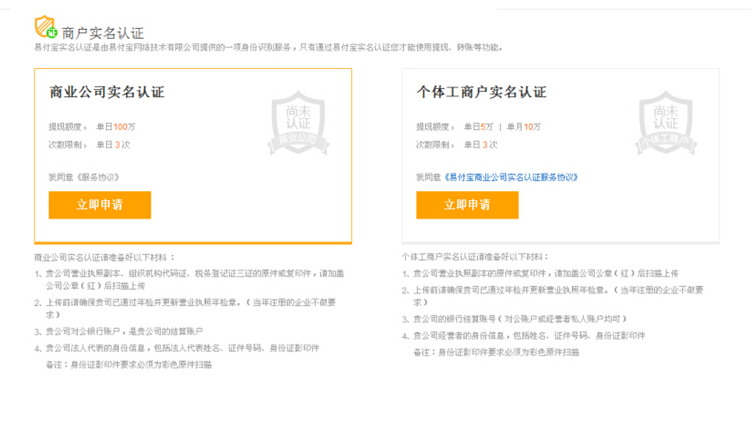This screenshot has height=422, width=751.
Task: Select the 个体工商户实名认证 card title
Action: coord(481,92)
